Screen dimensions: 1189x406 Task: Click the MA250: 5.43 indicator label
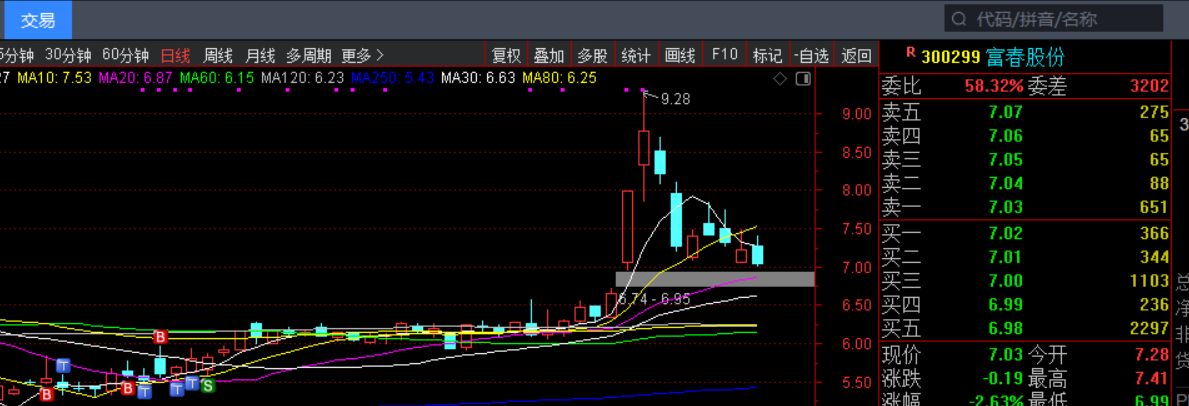pyautogui.click(x=393, y=77)
